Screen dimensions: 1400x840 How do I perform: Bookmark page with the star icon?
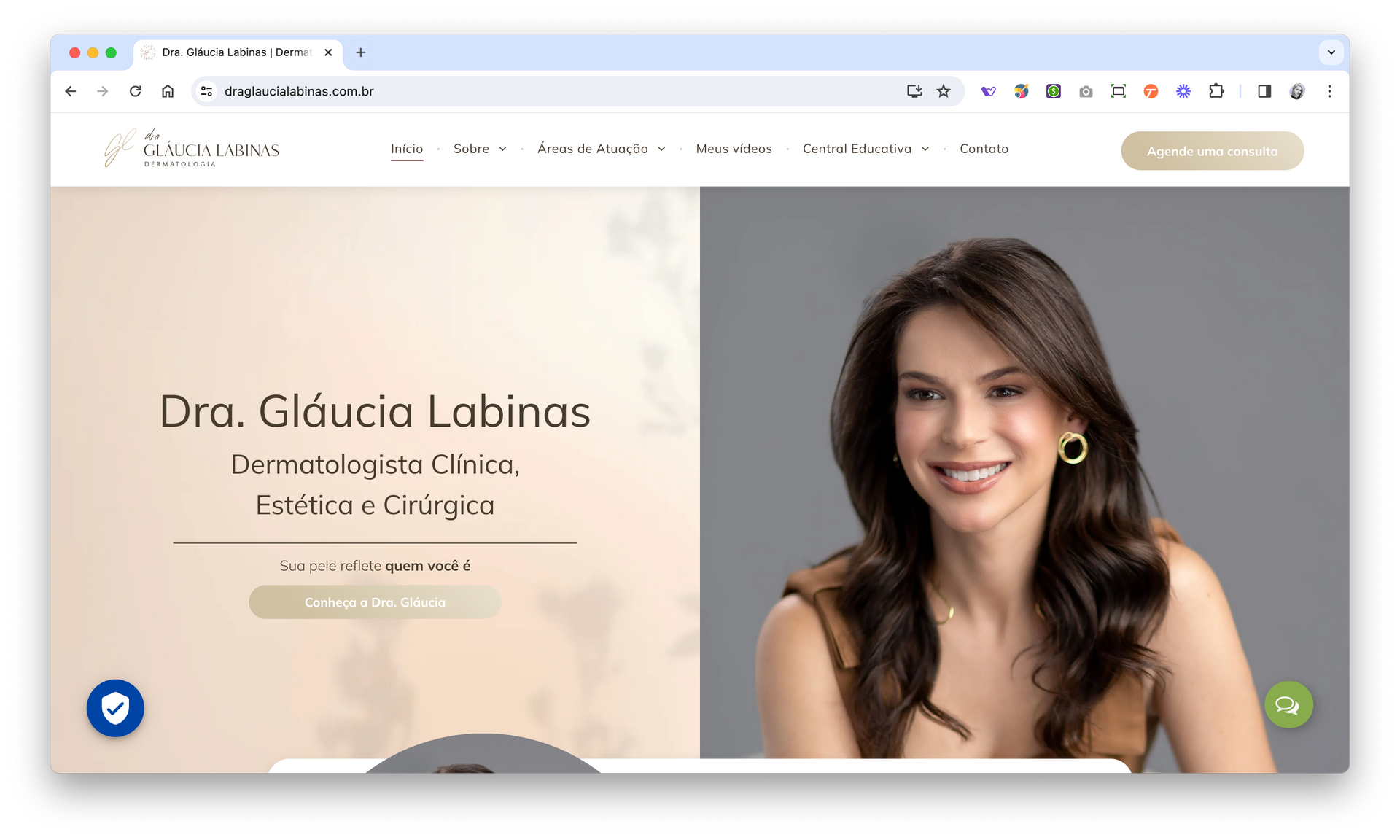tap(944, 91)
